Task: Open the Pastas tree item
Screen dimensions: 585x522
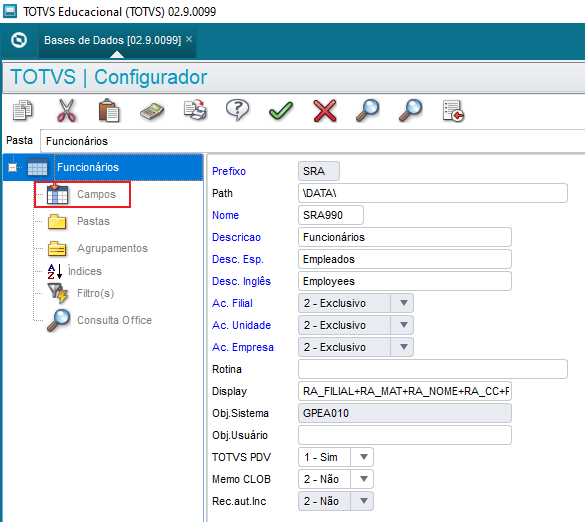Action: (93, 221)
